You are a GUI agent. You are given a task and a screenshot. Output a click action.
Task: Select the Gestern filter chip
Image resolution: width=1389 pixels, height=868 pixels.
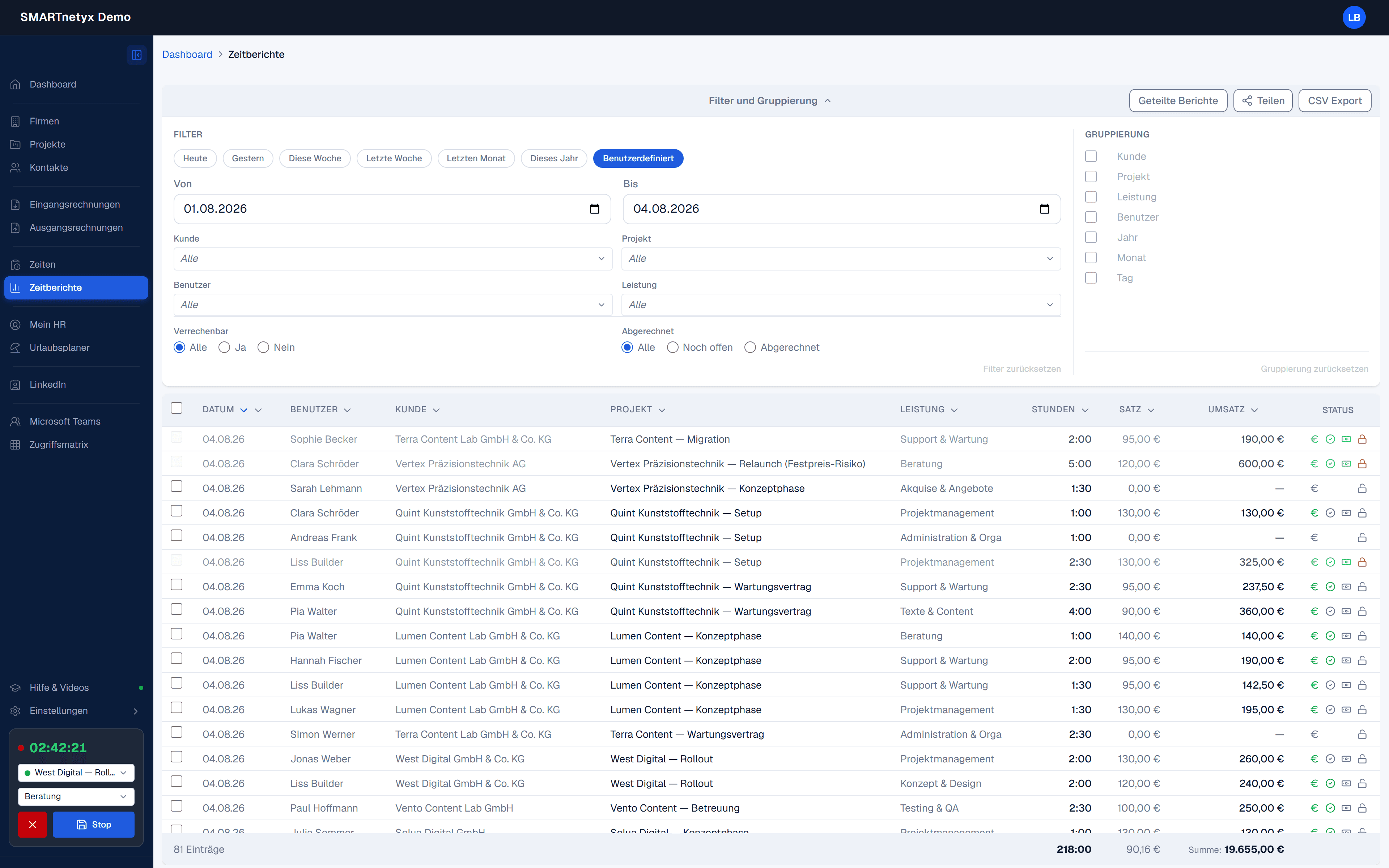pyautogui.click(x=248, y=158)
